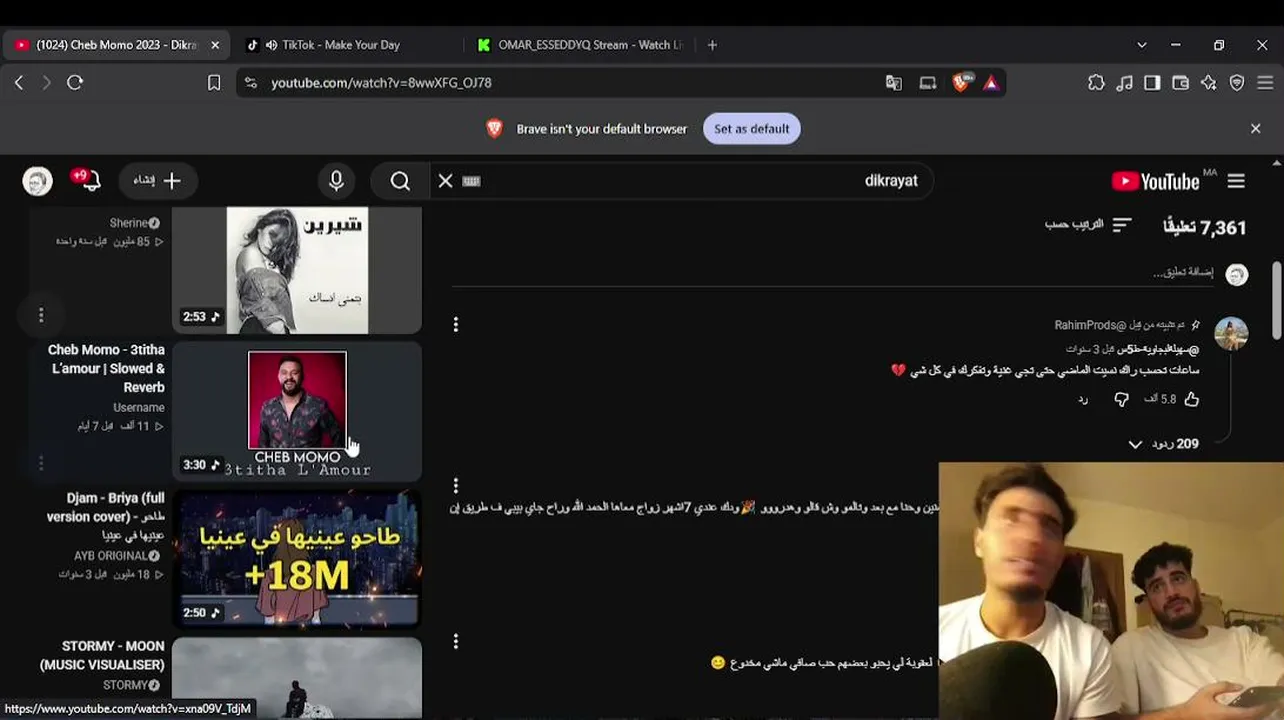
Task: Open the YouTube account avatar menu
Action: point(38,181)
